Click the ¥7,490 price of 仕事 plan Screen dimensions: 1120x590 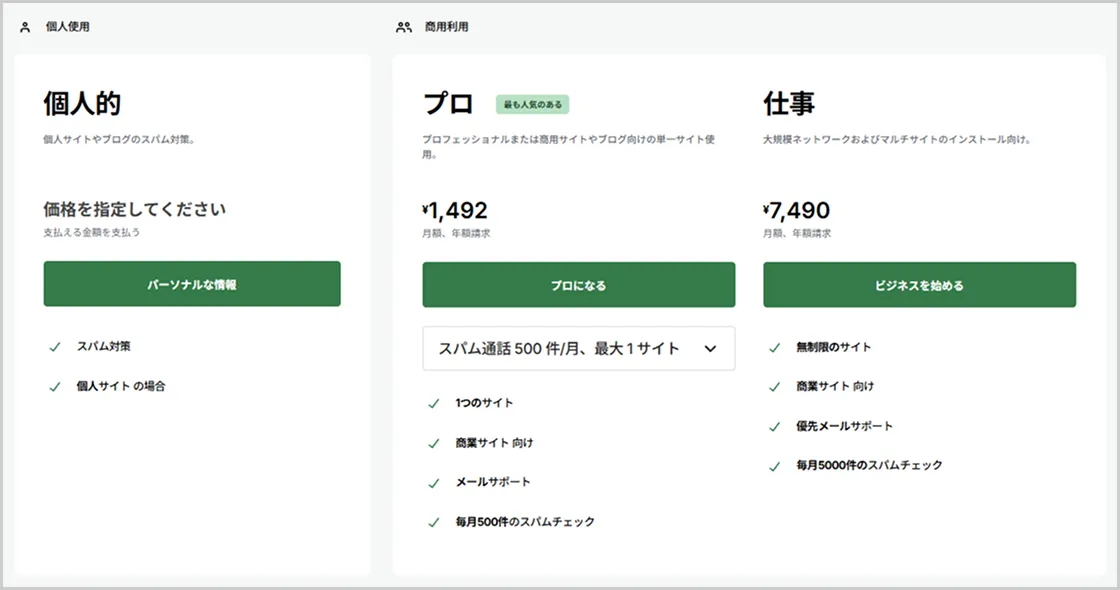797,211
